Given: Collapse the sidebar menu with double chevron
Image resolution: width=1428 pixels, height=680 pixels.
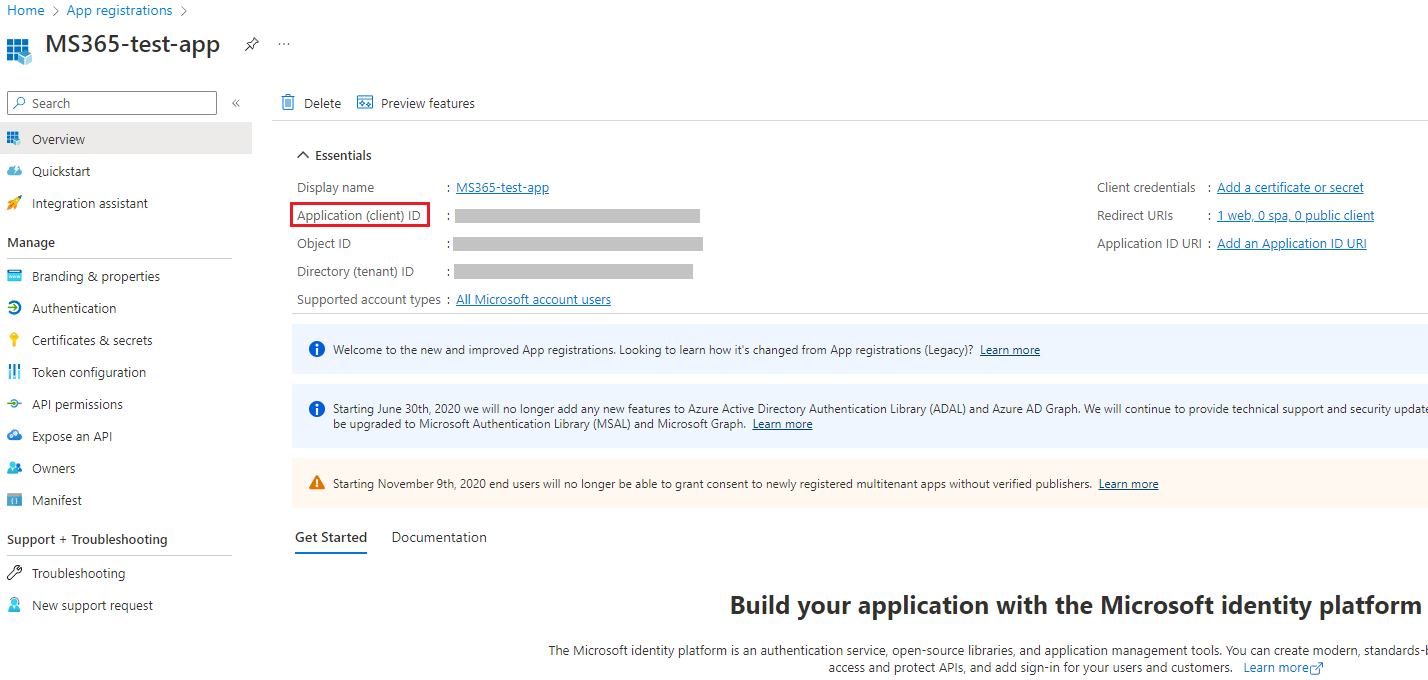Looking at the screenshot, I should pos(236,103).
